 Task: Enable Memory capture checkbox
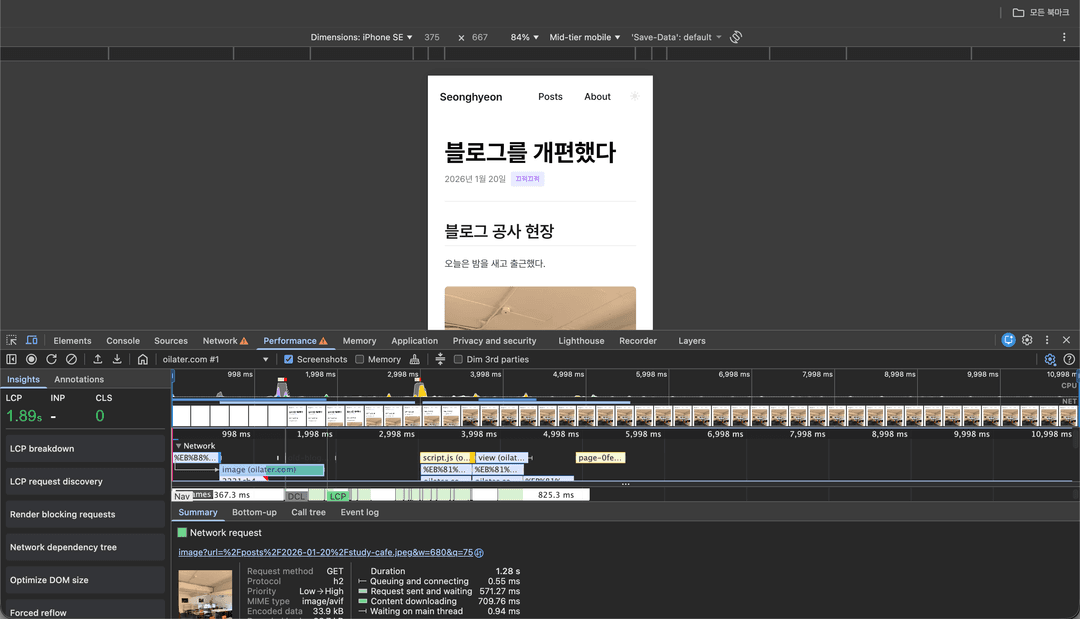pos(360,359)
